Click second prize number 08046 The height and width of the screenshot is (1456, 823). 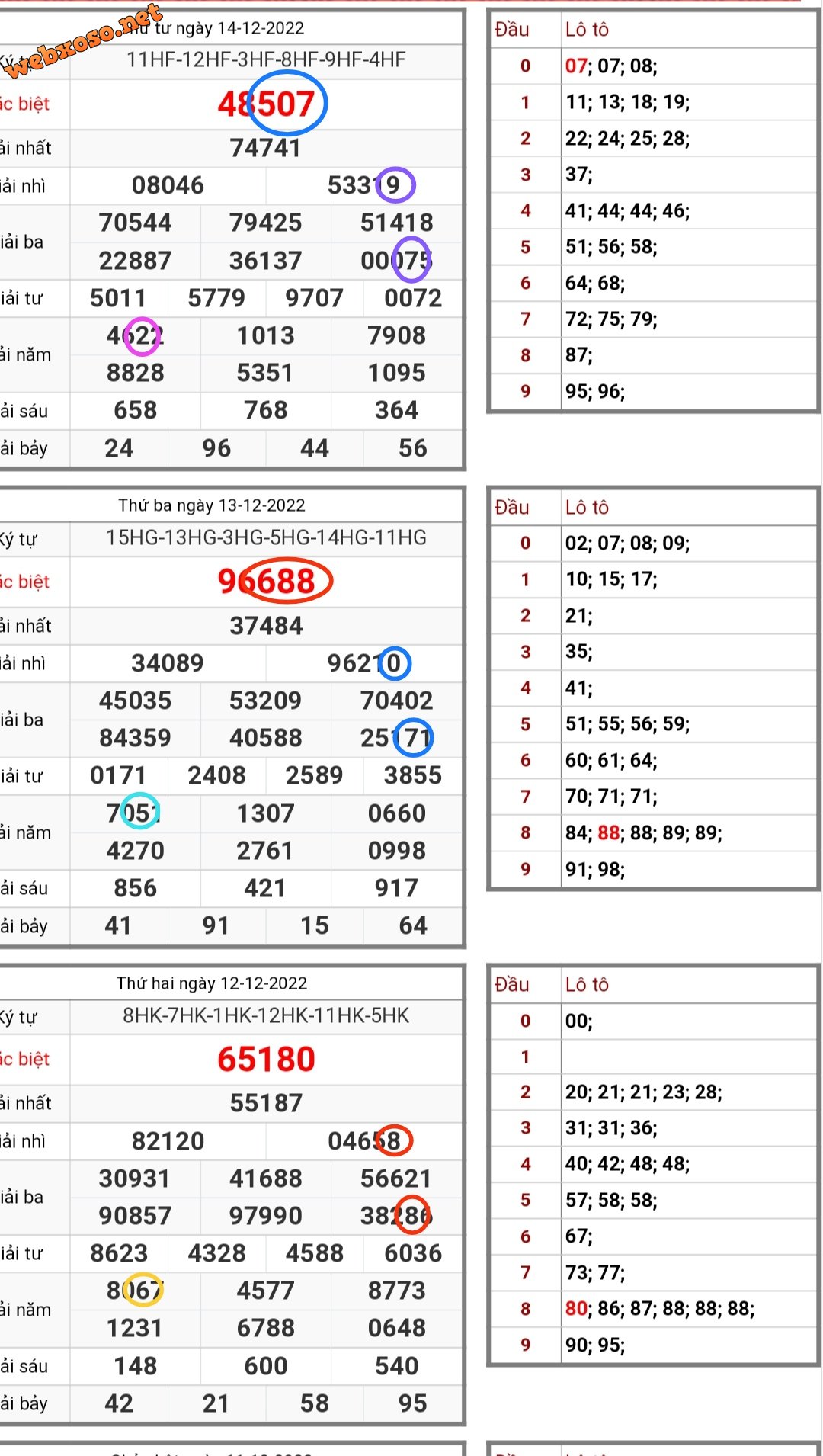click(x=168, y=185)
